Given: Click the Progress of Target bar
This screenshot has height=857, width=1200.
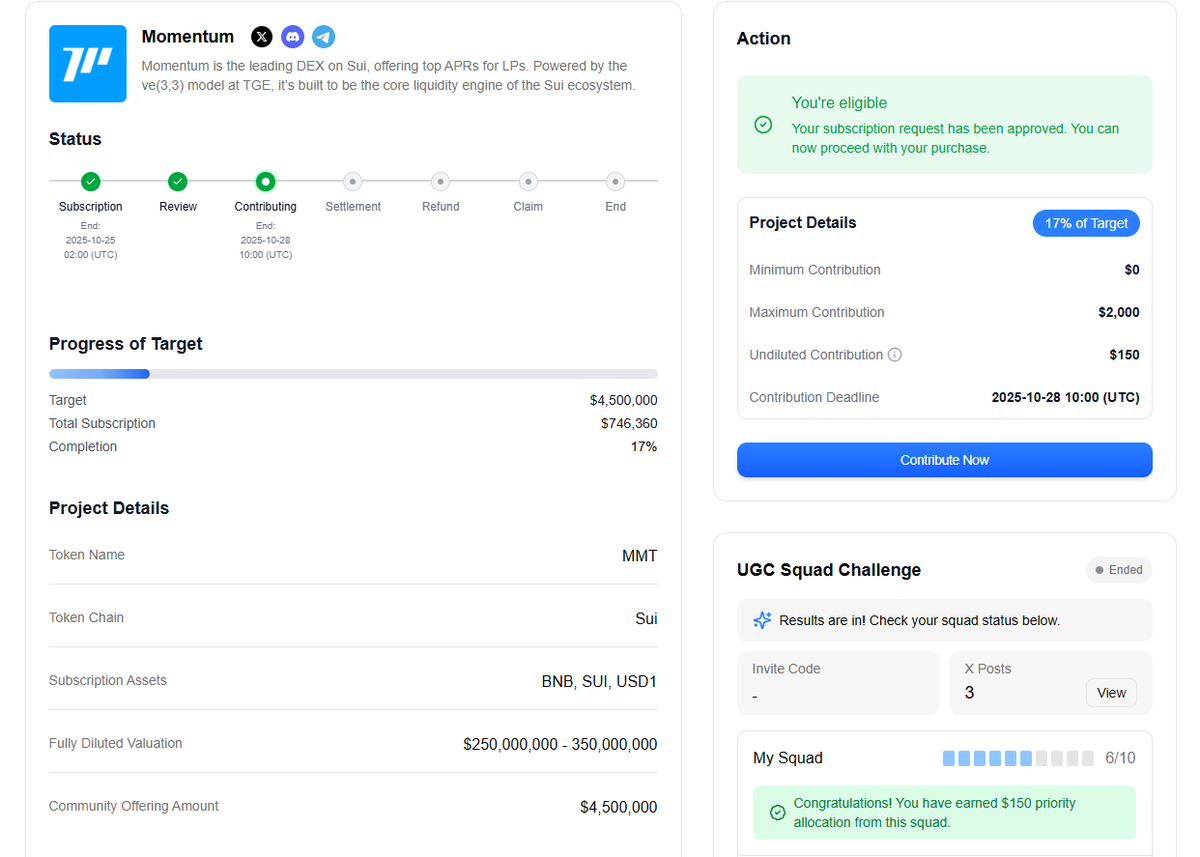Looking at the screenshot, I should click(353, 374).
